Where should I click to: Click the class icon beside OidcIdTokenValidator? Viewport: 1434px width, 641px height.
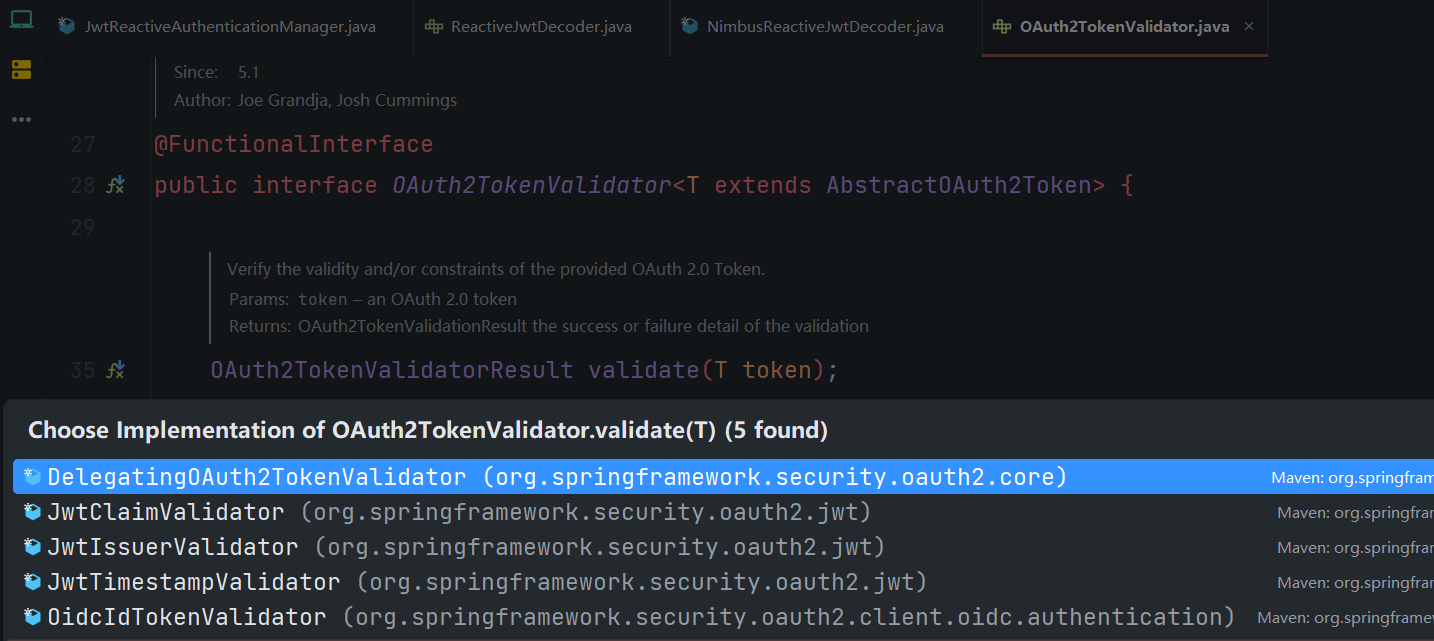click(33, 617)
